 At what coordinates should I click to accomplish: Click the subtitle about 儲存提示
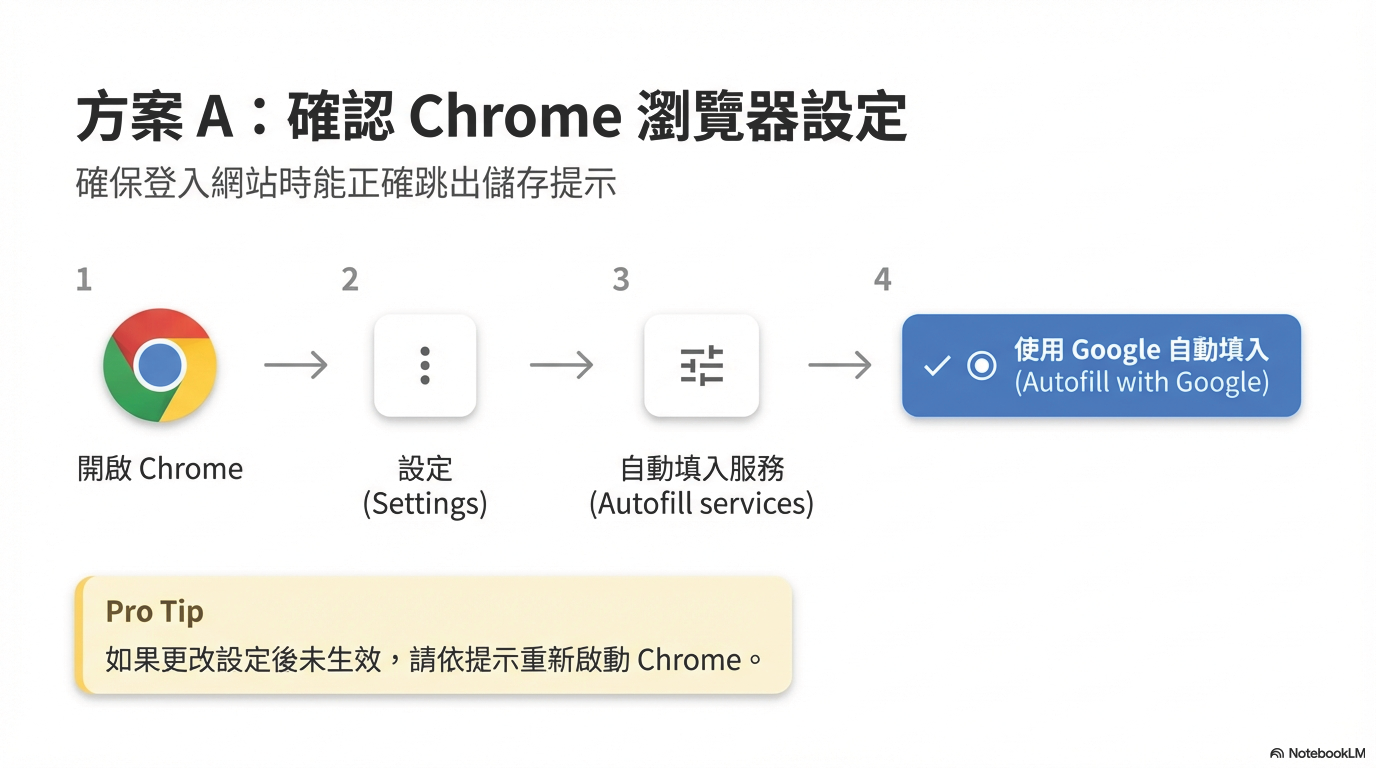(346, 184)
